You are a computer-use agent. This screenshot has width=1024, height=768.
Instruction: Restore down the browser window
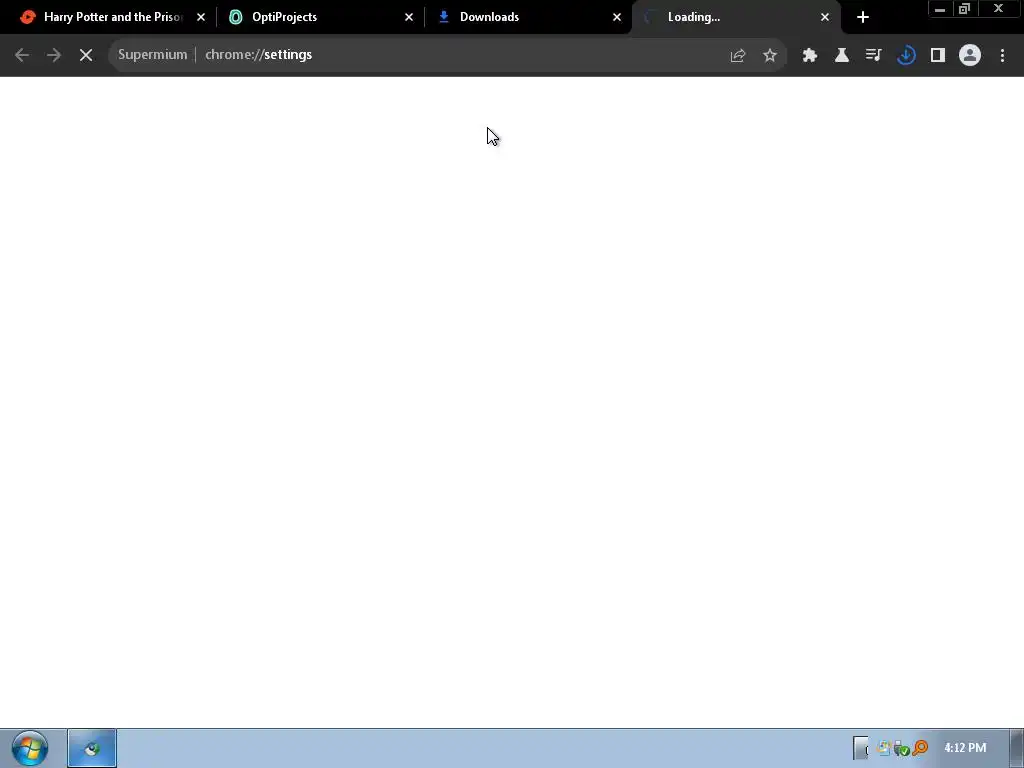(x=965, y=9)
